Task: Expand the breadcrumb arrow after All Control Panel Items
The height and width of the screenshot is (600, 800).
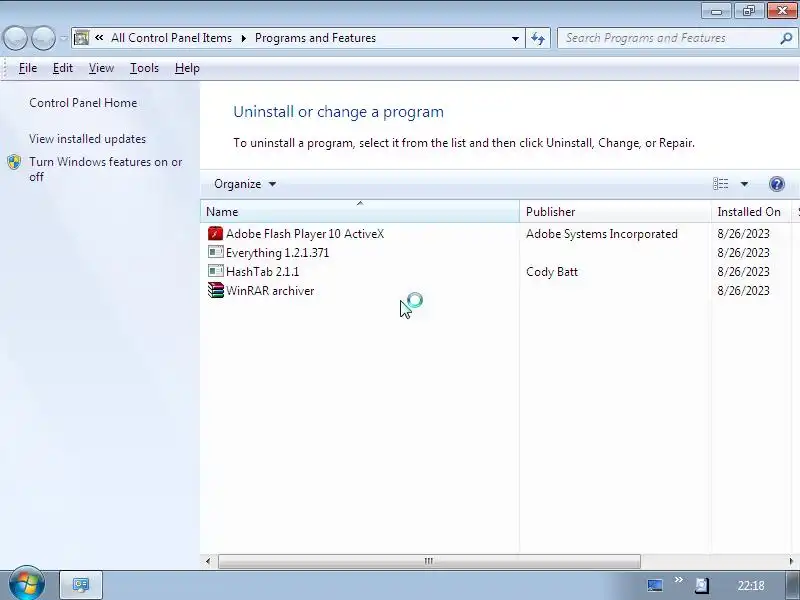Action: pos(243,38)
